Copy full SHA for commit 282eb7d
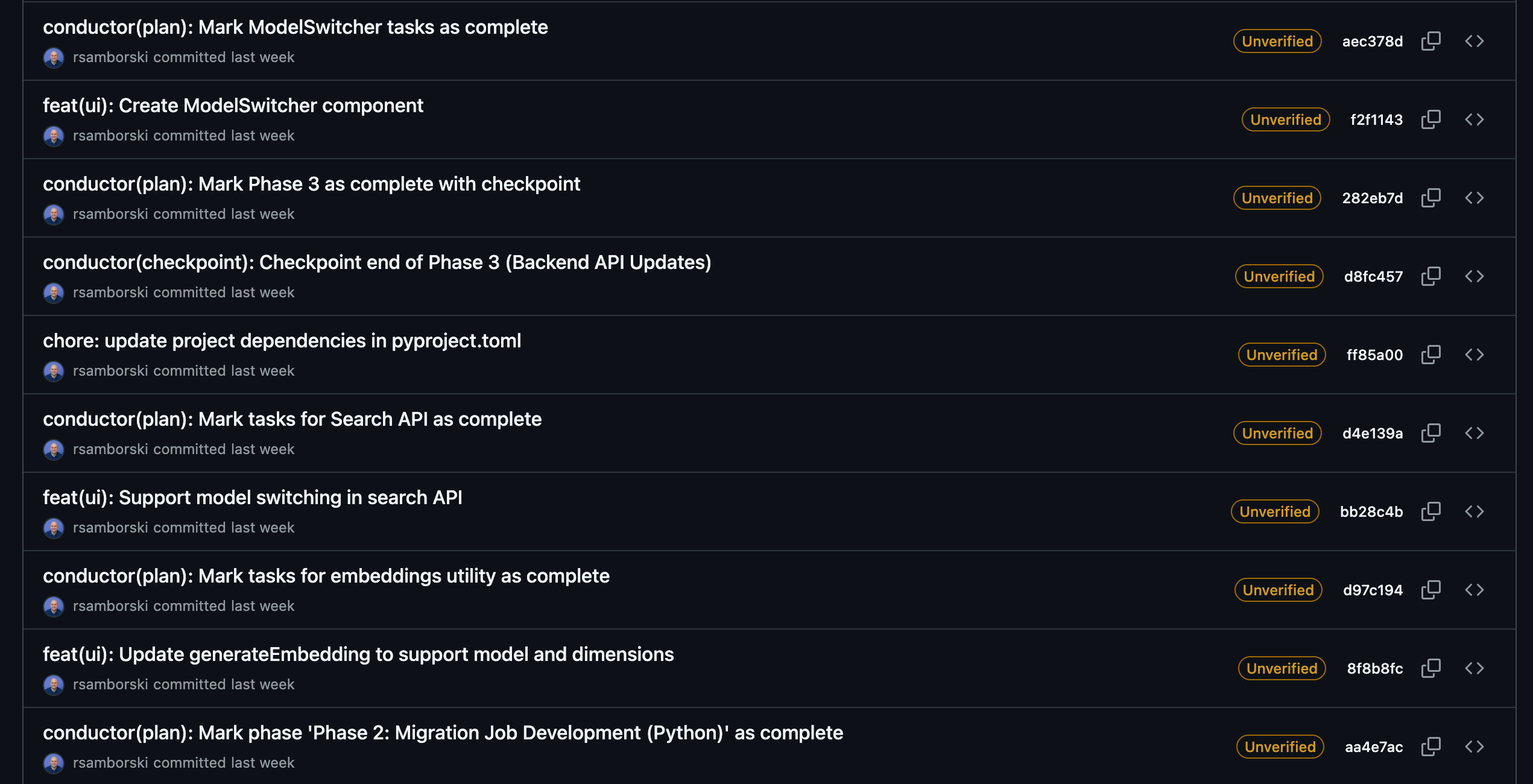 1430,198
